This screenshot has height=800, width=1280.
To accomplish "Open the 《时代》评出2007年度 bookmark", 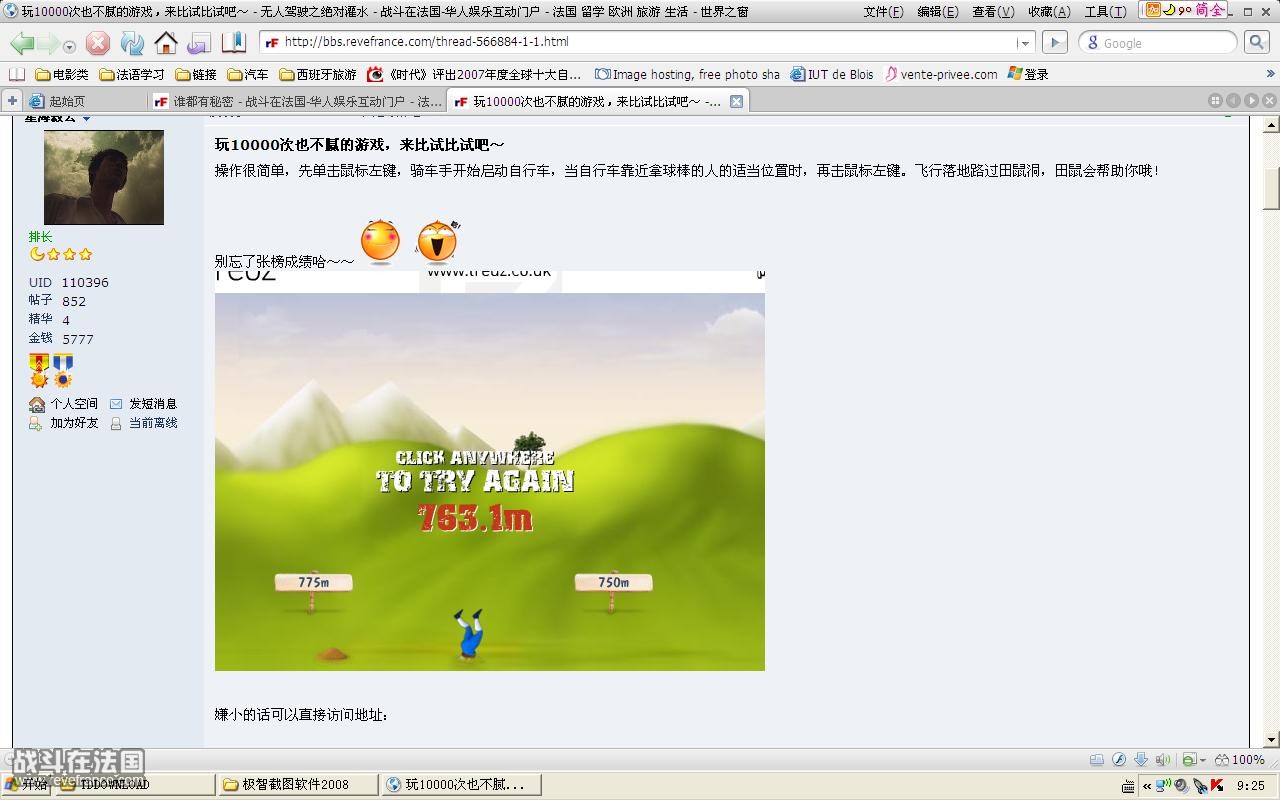I will click(475, 74).
